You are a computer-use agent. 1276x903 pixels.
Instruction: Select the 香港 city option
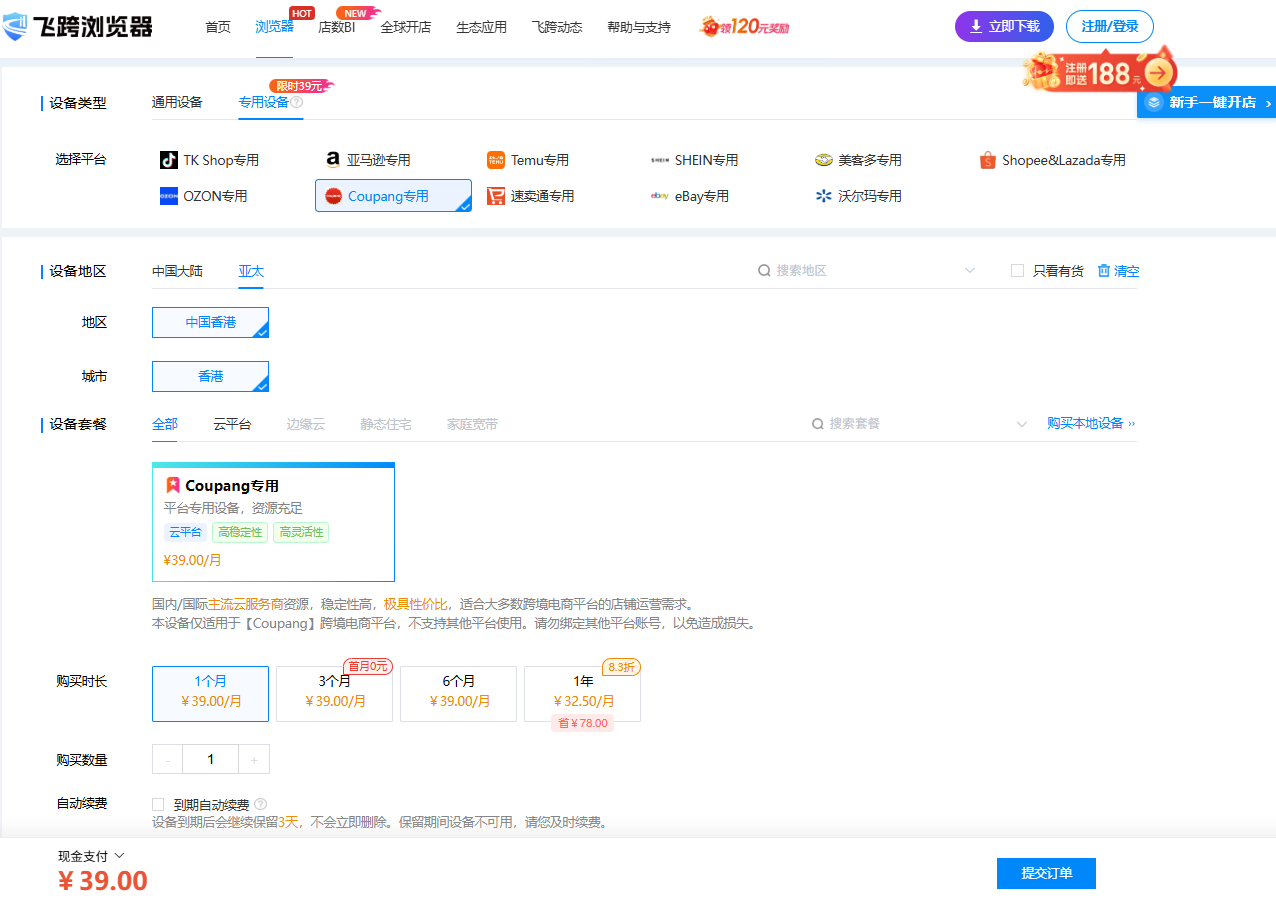coord(210,376)
